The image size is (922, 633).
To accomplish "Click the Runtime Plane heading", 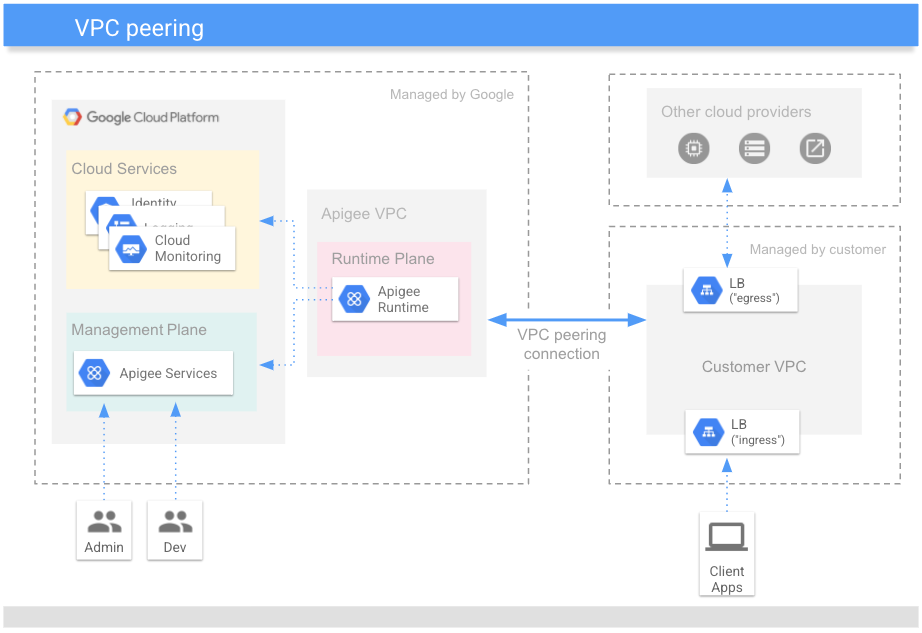I will (x=383, y=258).
